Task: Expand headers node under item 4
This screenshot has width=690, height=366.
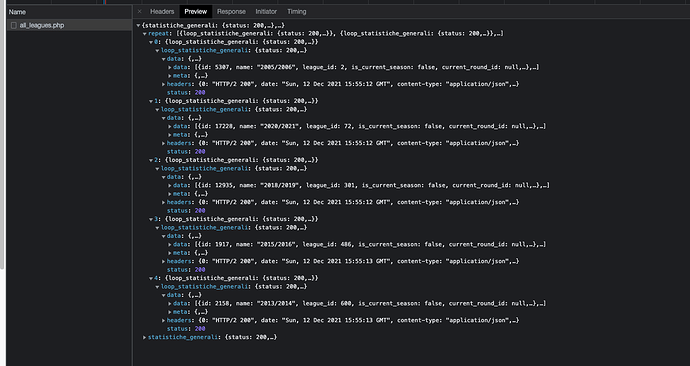Action: [163, 321]
